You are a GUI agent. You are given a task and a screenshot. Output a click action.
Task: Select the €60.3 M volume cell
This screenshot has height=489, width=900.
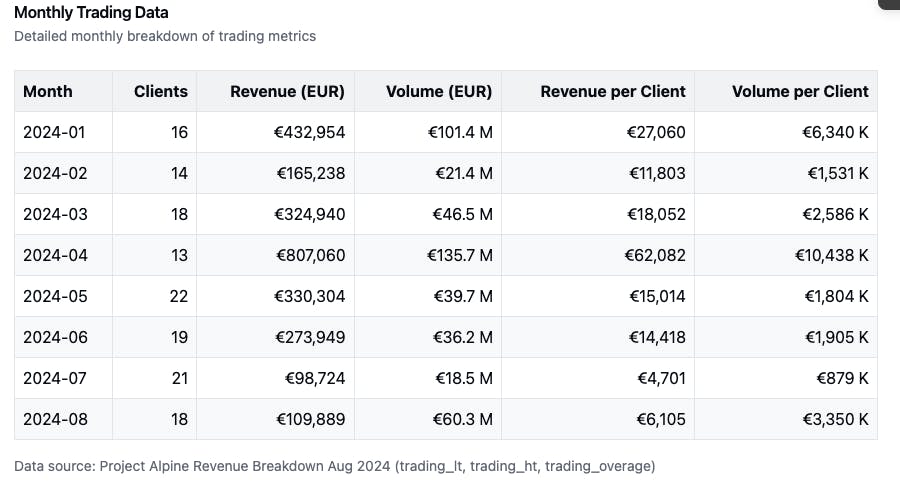[465, 419]
